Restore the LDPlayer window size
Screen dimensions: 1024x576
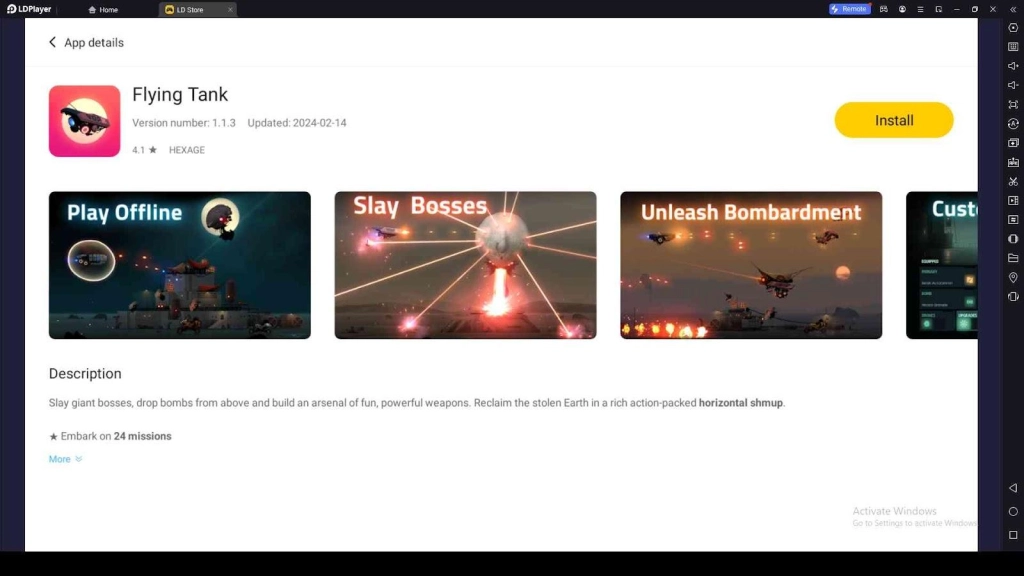tap(974, 9)
